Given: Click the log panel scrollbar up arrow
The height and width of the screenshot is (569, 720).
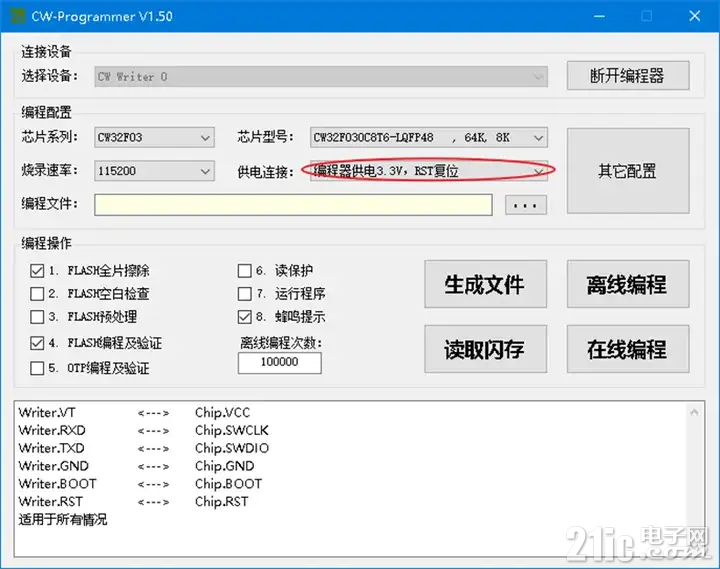Looking at the screenshot, I should point(694,412).
